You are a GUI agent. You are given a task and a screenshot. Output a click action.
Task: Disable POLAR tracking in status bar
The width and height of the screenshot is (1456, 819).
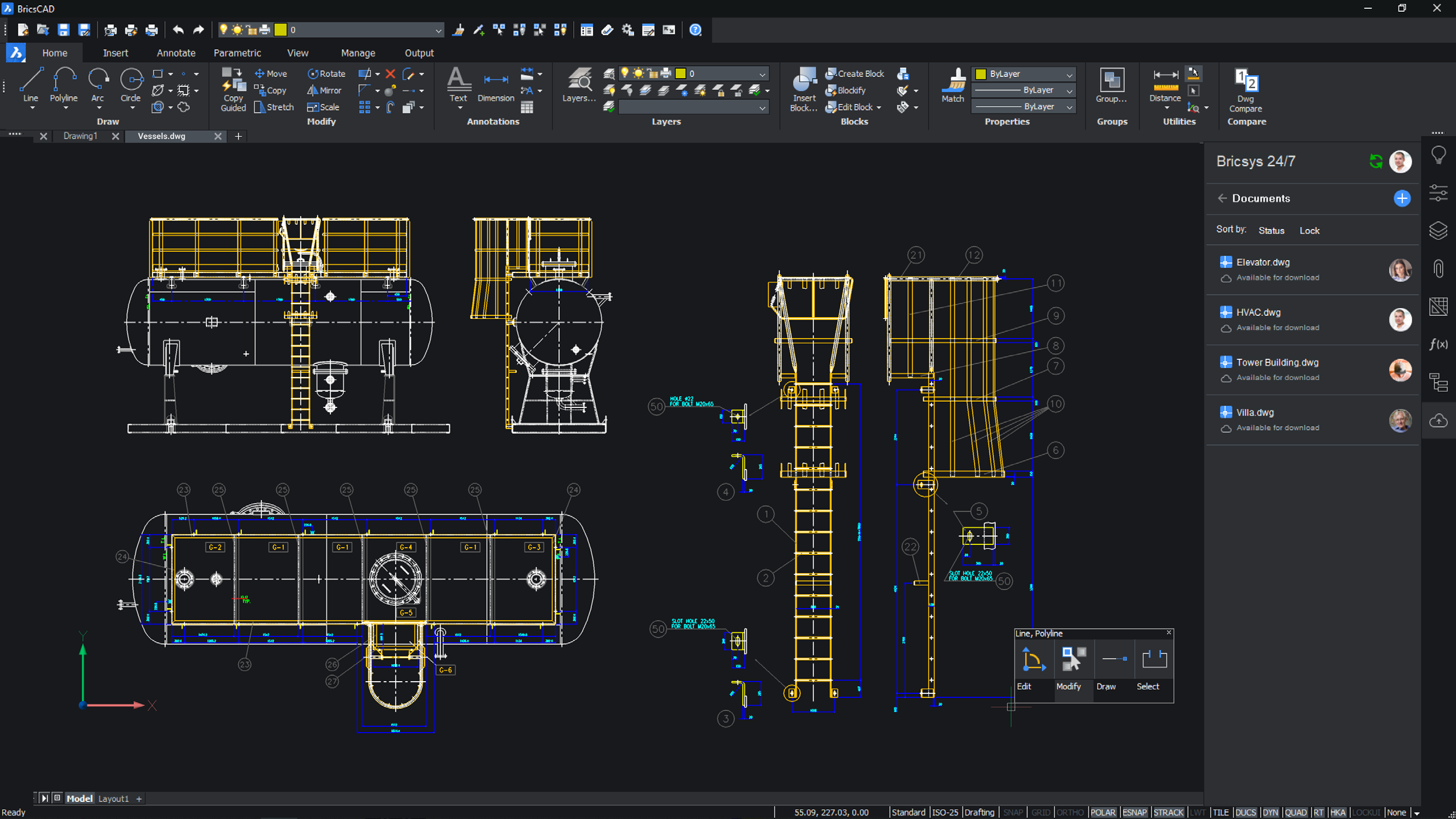(1103, 813)
